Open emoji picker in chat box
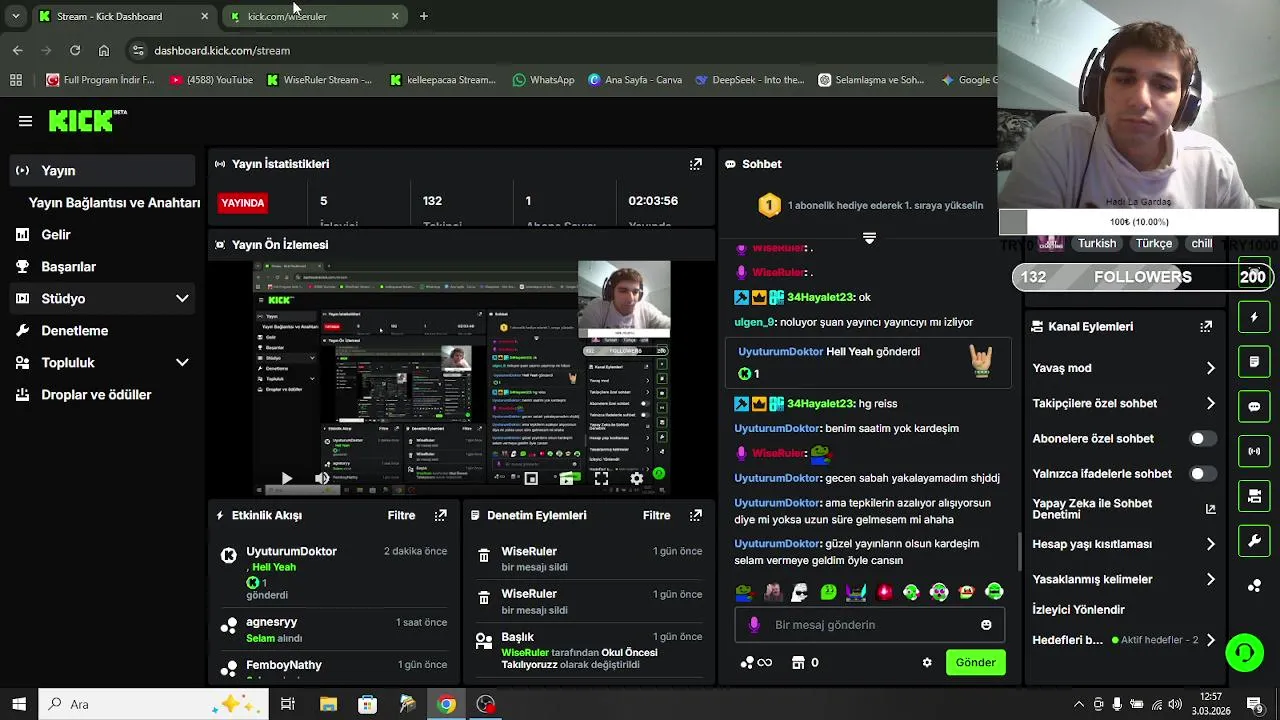 tap(986, 625)
